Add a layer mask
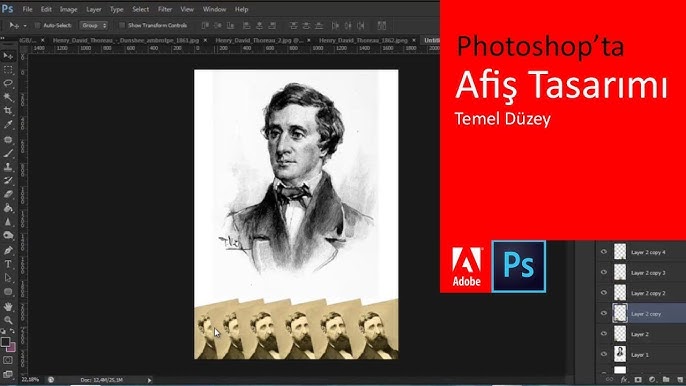This screenshot has height=386, width=686. click(x=638, y=379)
